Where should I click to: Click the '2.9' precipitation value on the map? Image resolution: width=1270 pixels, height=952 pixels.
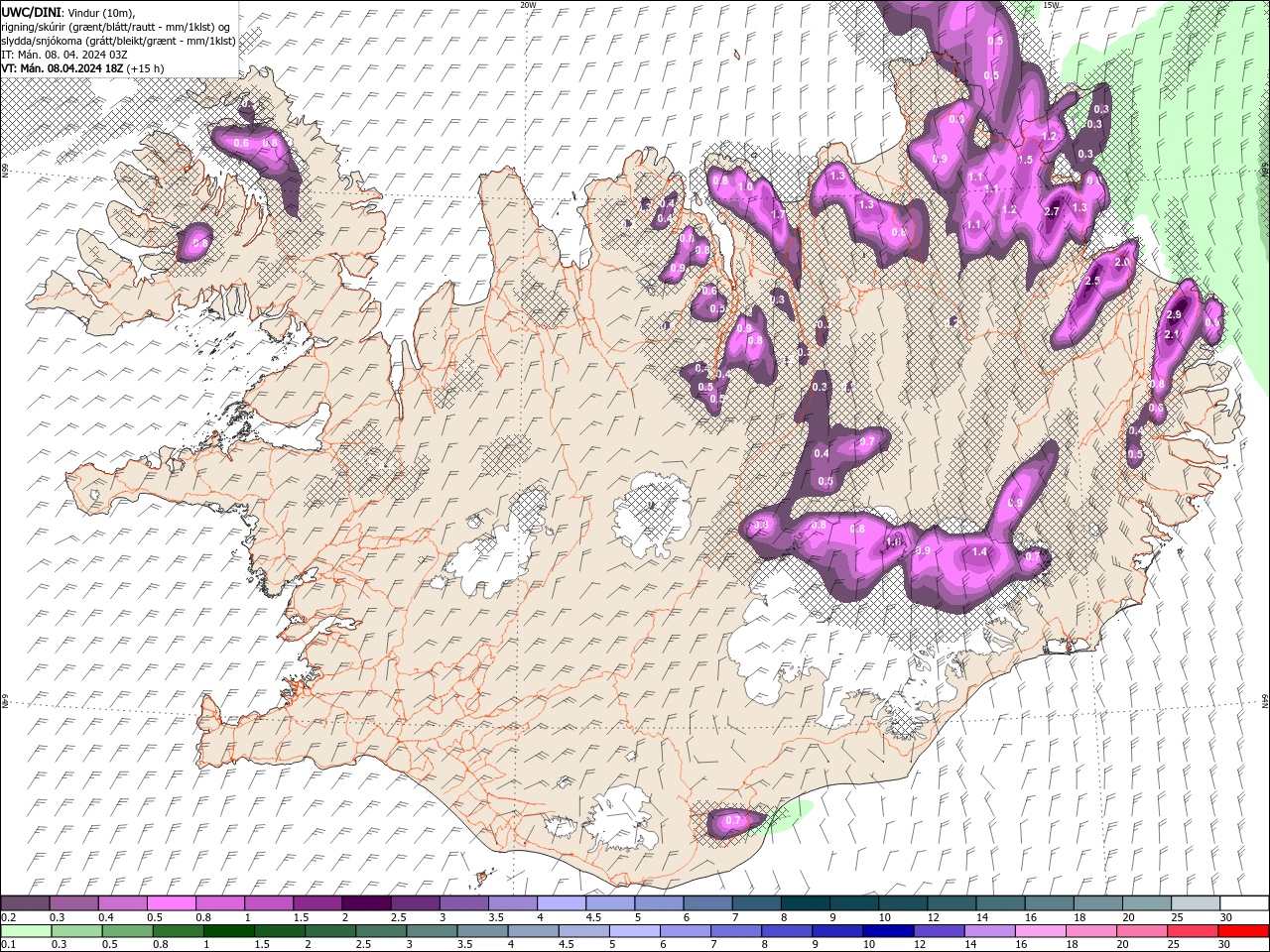(x=1174, y=315)
